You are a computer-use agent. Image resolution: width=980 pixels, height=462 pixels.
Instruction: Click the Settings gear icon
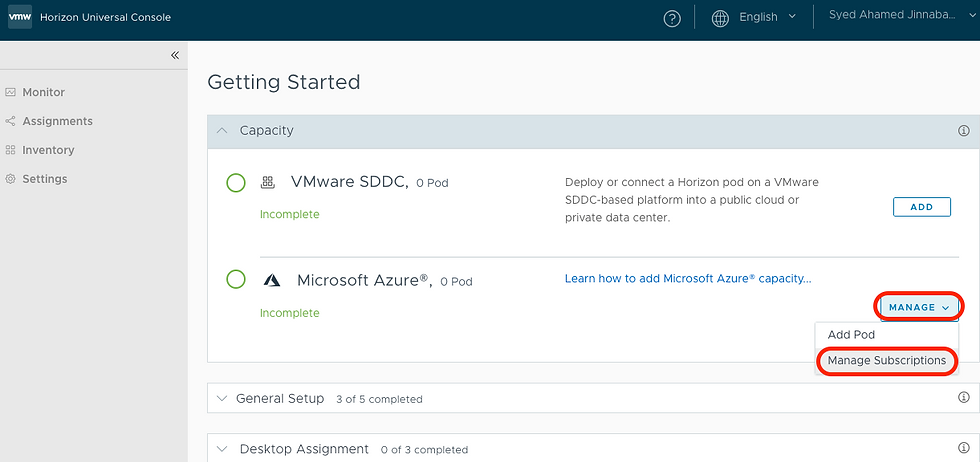[10, 179]
